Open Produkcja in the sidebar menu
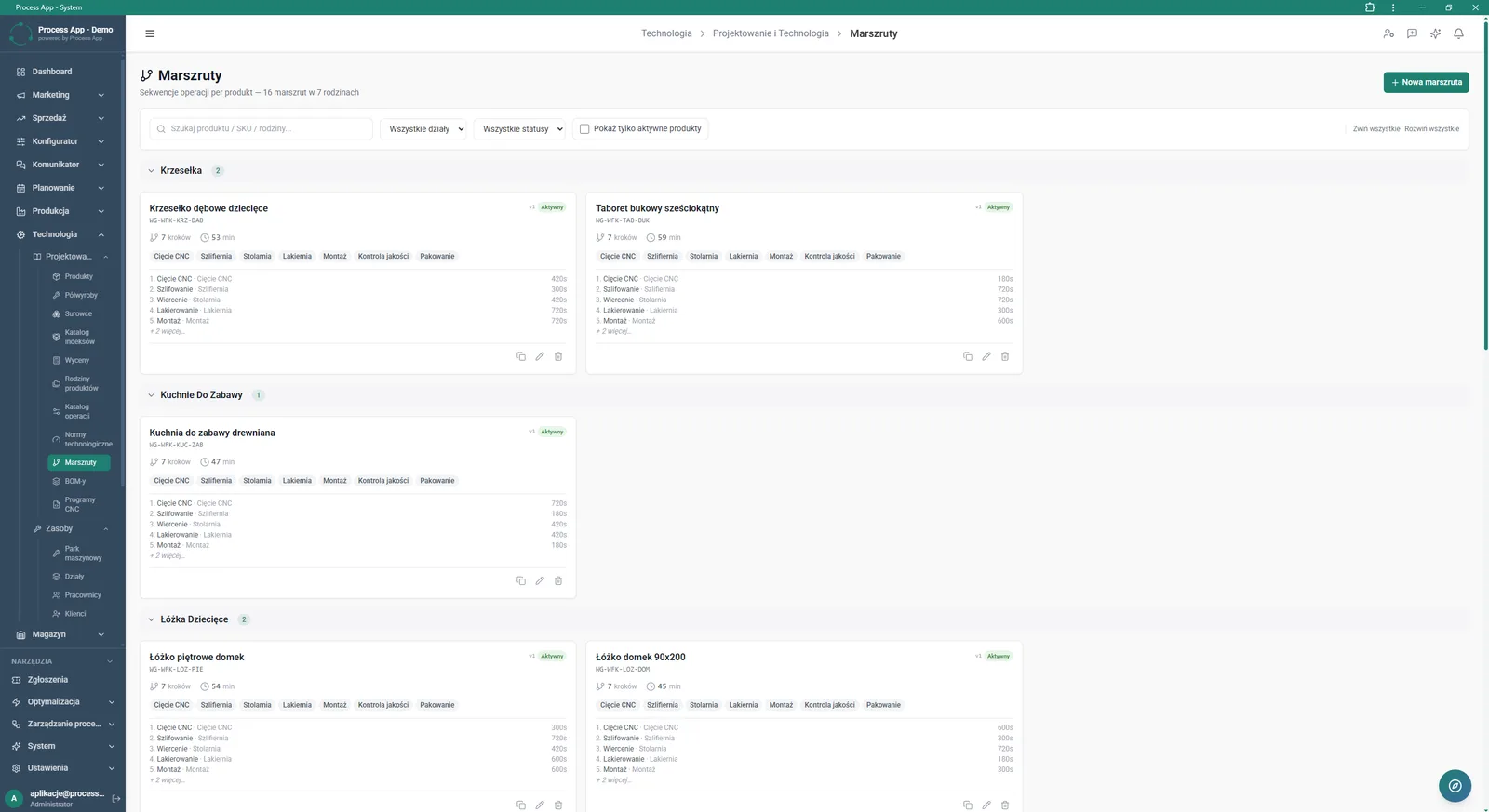Viewport: 1489px width, 812px height. [62, 211]
